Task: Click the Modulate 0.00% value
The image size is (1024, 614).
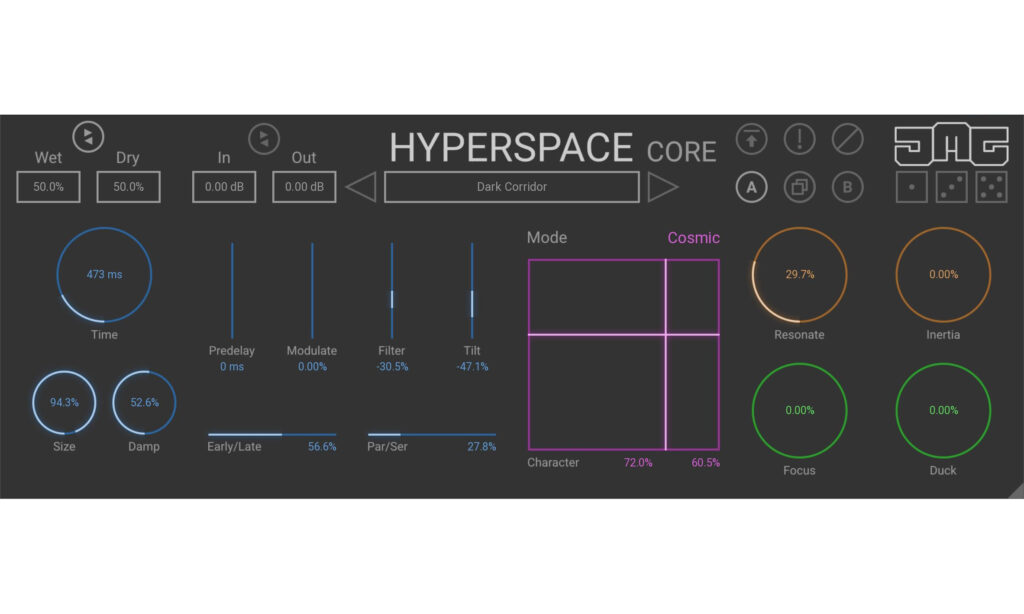Action: click(312, 367)
